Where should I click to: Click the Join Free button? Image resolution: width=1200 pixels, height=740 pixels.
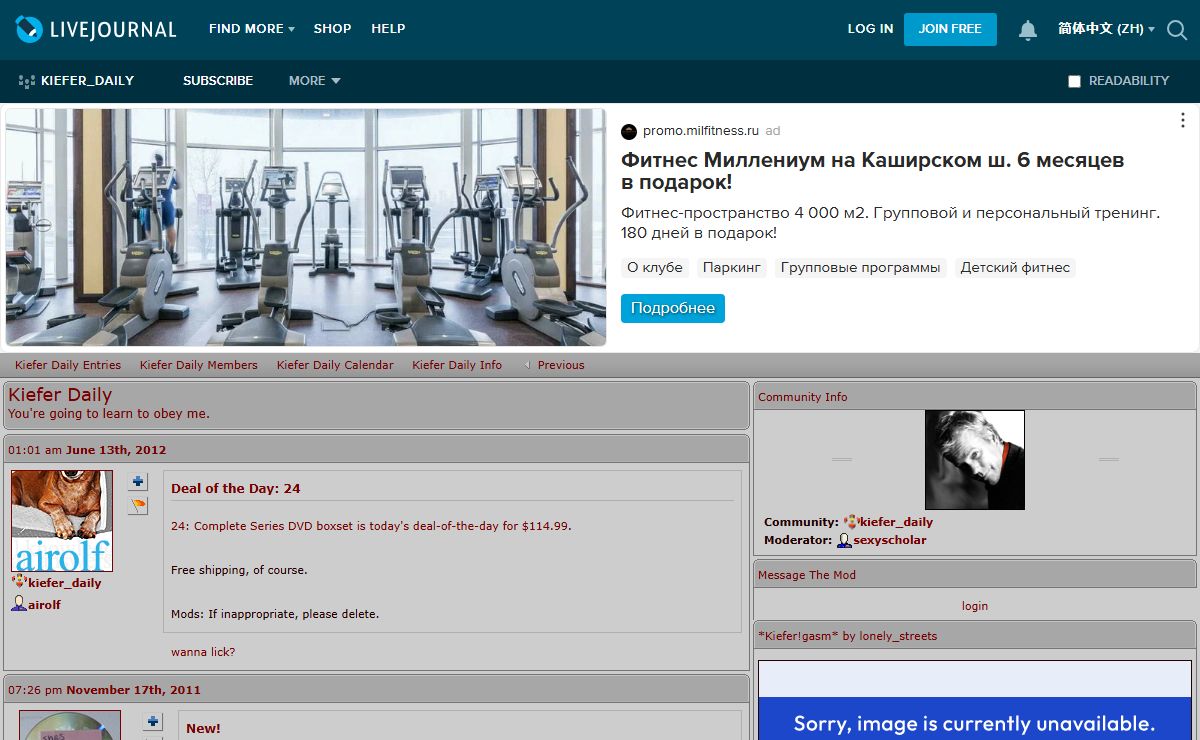click(950, 29)
